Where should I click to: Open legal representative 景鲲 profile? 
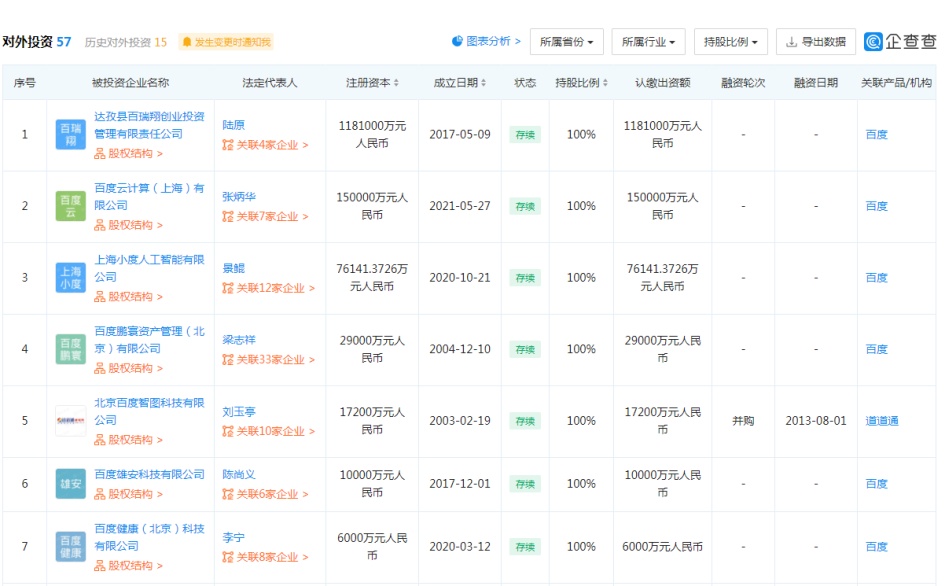click(x=233, y=268)
